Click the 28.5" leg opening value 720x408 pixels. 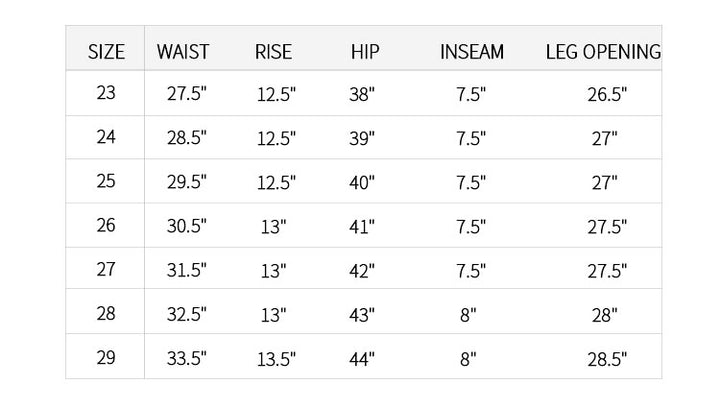tap(607, 359)
